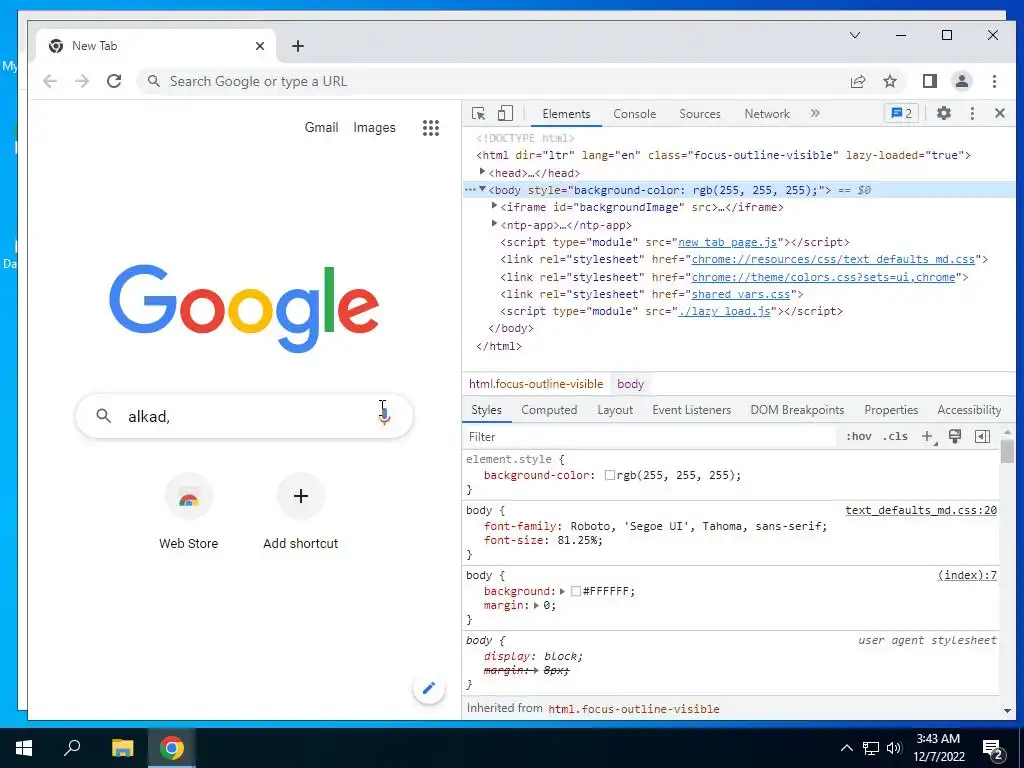Click the Images link
The height and width of the screenshot is (768, 1024).
point(374,127)
